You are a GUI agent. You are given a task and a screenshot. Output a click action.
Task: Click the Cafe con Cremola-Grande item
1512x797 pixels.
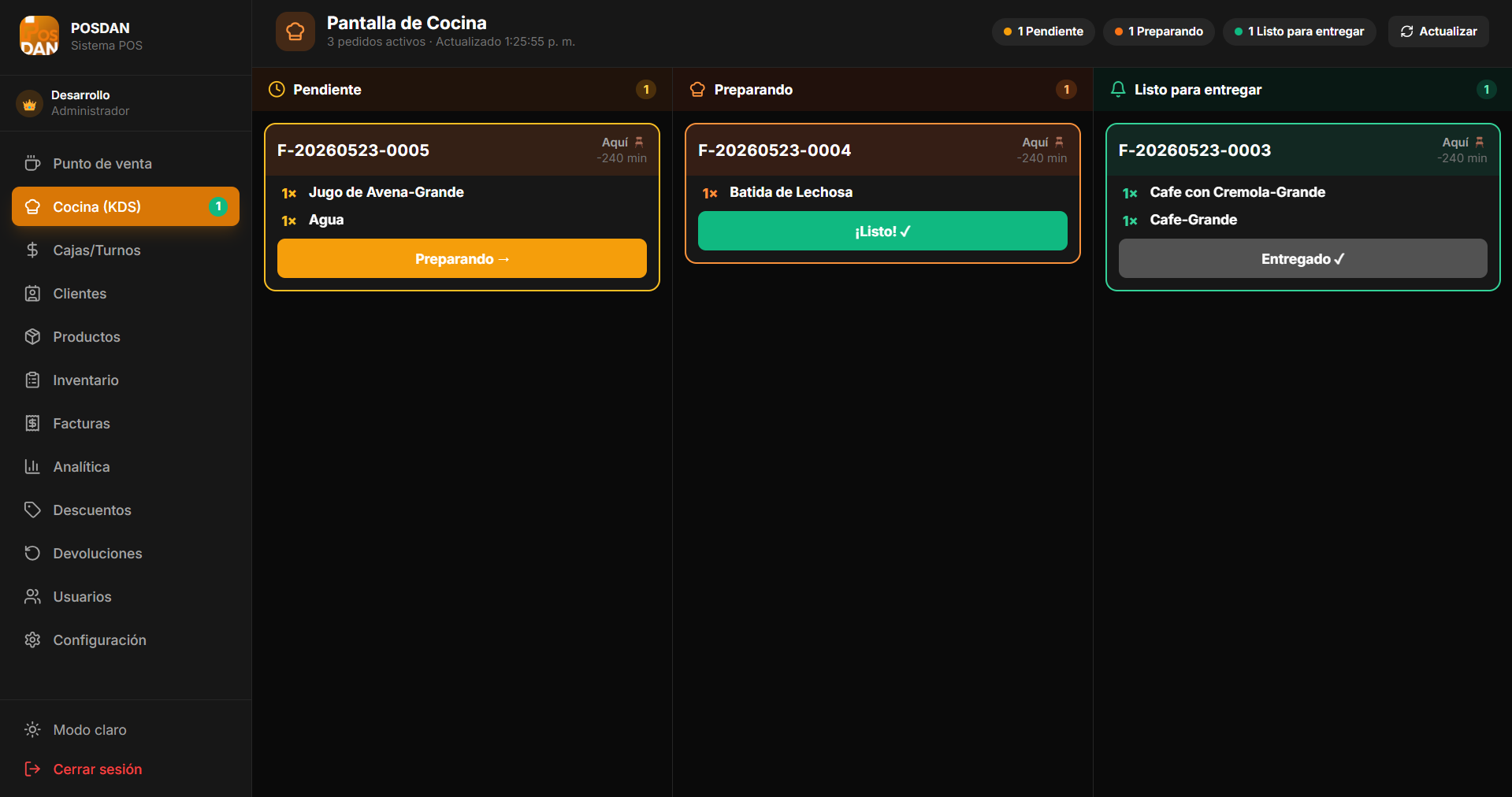pyautogui.click(x=1237, y=192)
